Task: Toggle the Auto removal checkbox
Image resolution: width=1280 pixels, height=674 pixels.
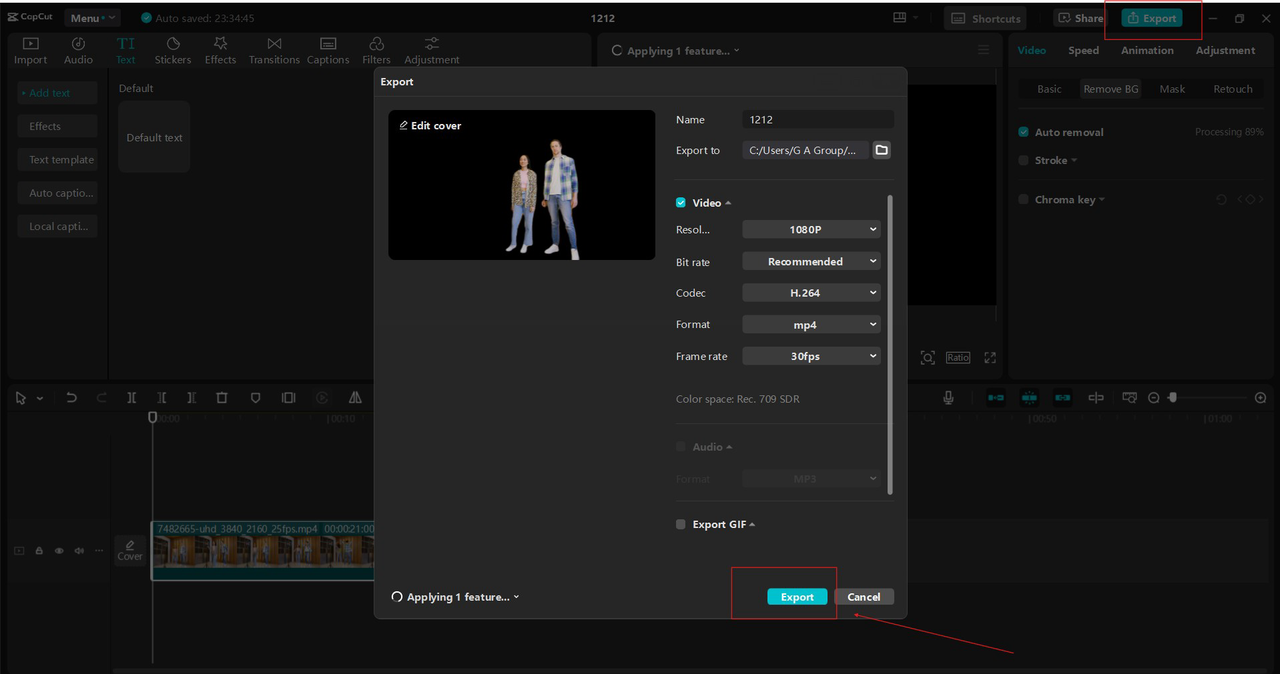Action: [x=1024, y=132]
